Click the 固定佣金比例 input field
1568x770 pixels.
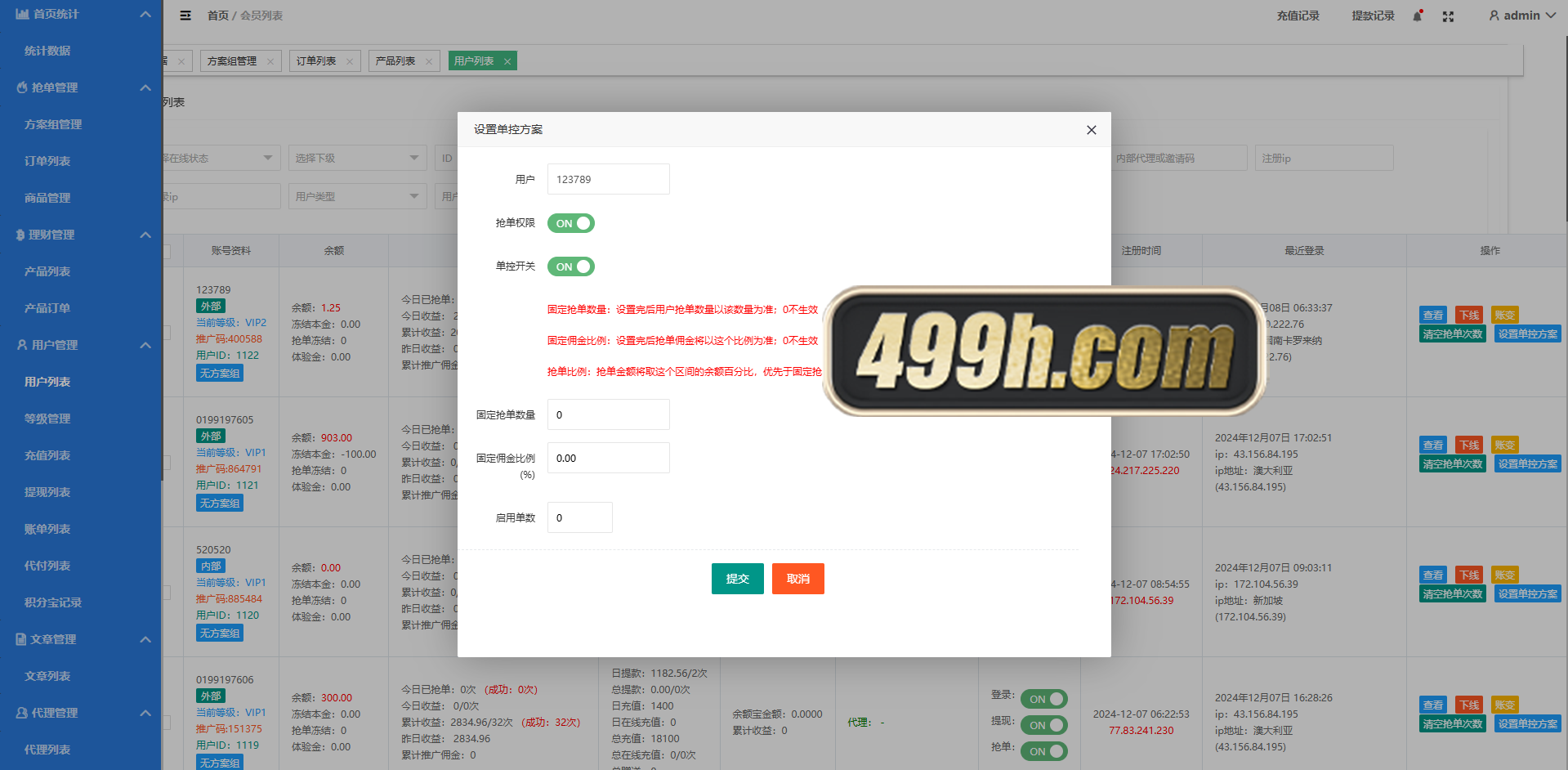click(608, 458)
